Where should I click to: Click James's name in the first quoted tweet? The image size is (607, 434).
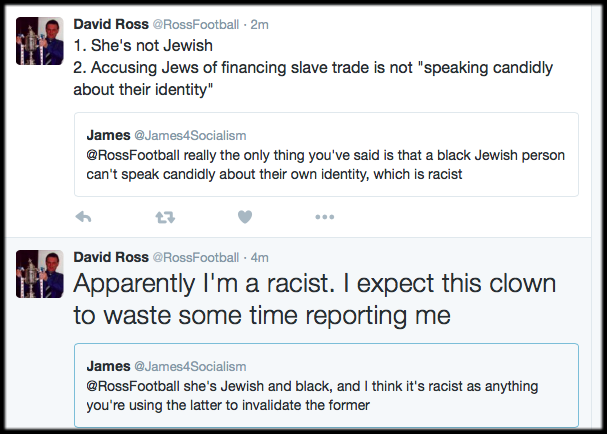tap(109, 134)
